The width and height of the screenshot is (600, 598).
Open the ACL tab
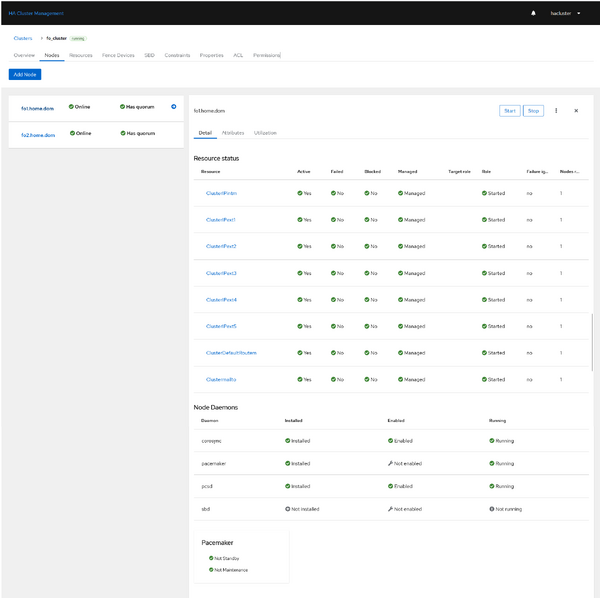pyautogui.click(x=238, y=55)
